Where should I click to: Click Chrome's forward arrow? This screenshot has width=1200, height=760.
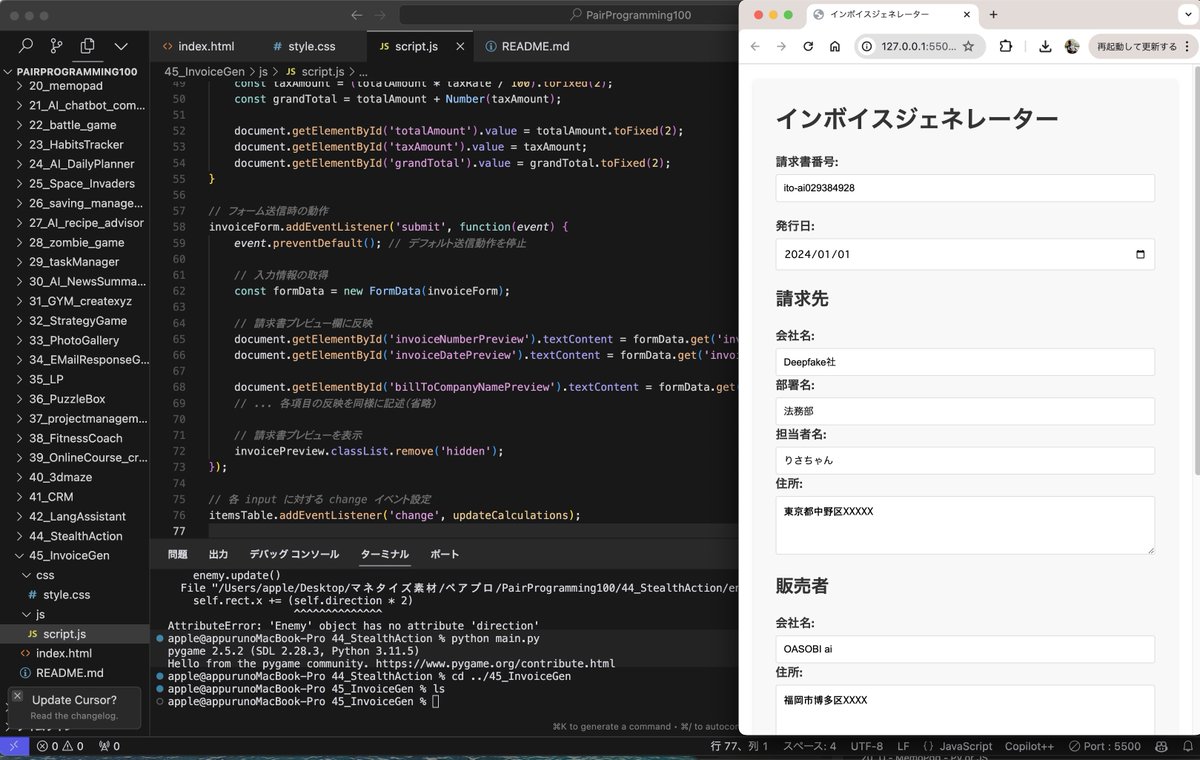click(x=781, y=46)
